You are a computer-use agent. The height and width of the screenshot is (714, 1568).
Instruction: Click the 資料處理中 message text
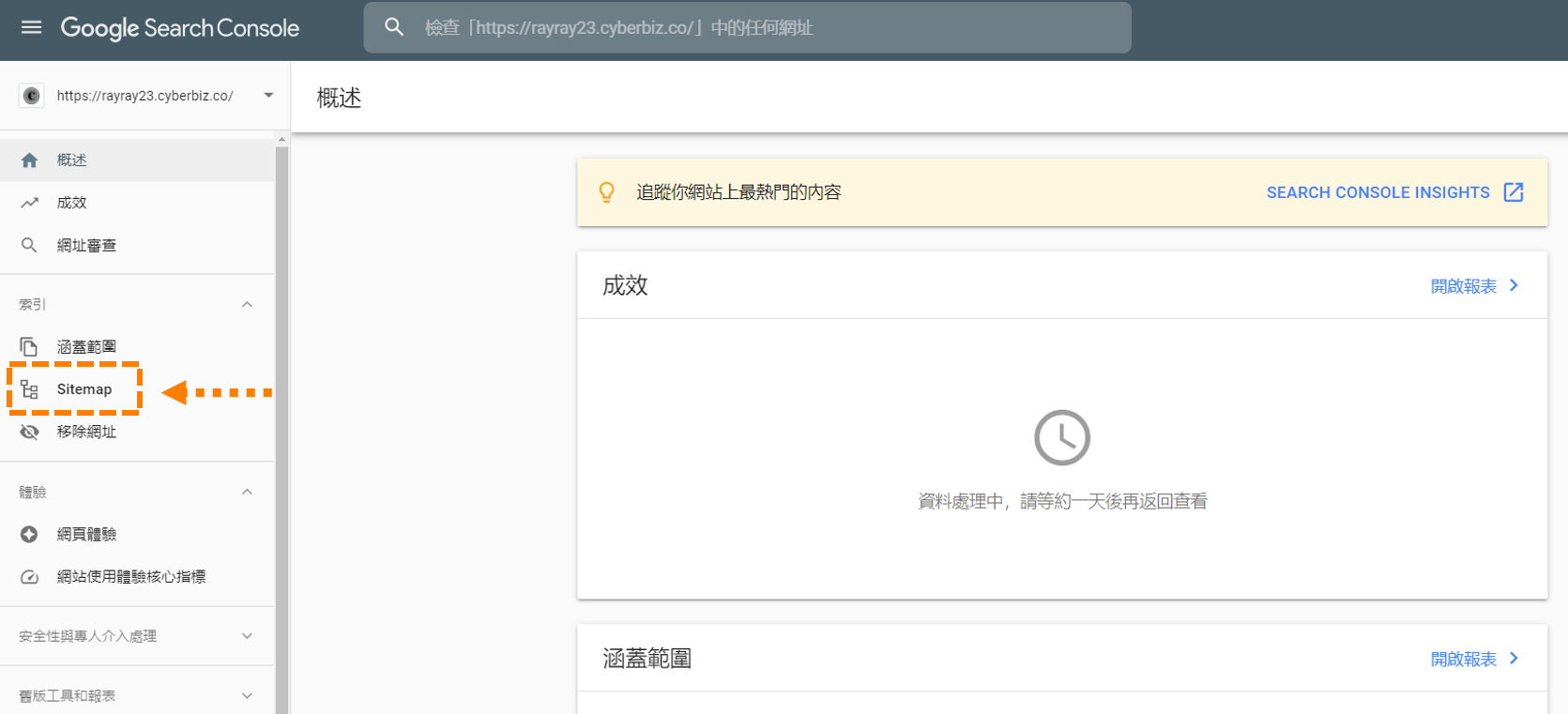coord(1062,502)
